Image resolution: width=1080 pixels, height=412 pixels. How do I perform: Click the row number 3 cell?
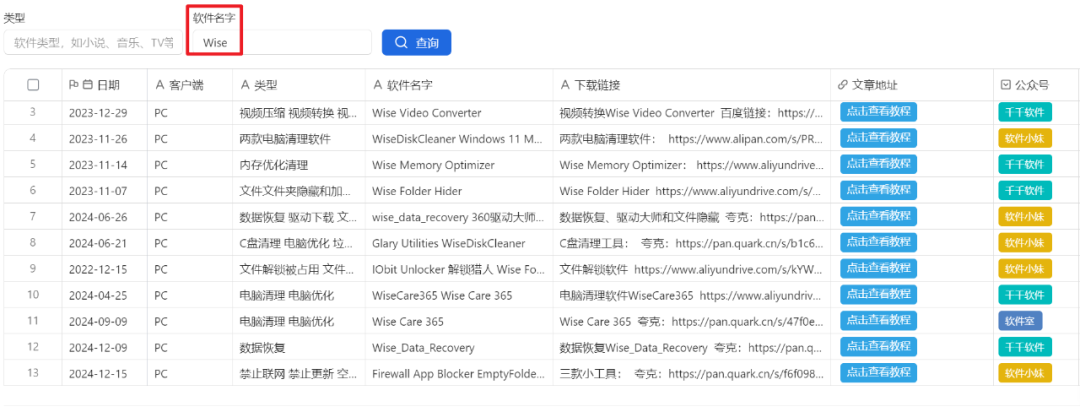coord(33,112)
